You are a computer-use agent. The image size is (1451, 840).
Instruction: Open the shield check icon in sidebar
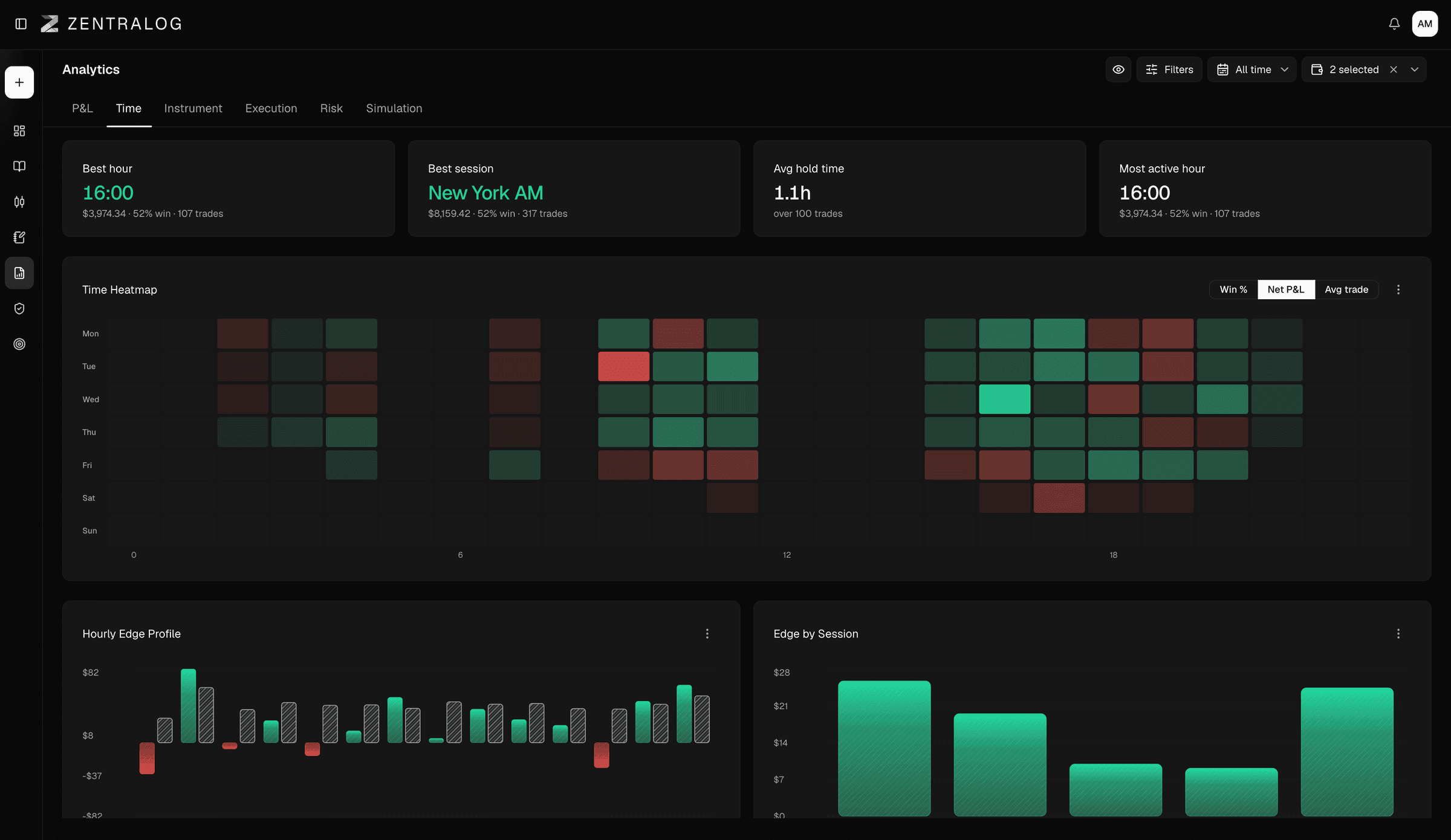[x=19, y=309]
